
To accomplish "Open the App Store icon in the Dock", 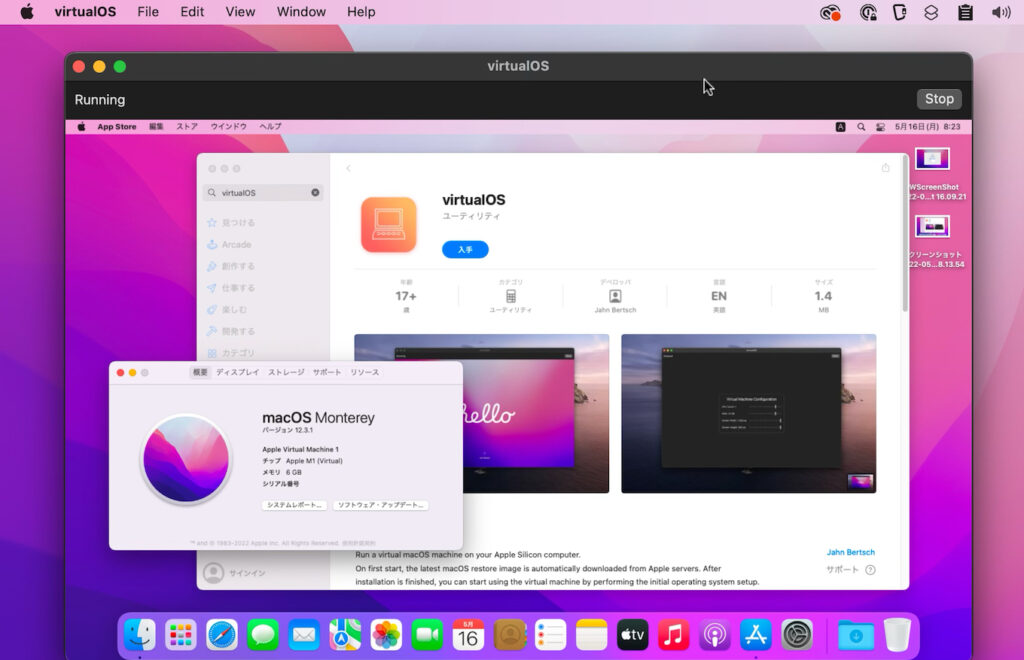I will coord(755,634).
